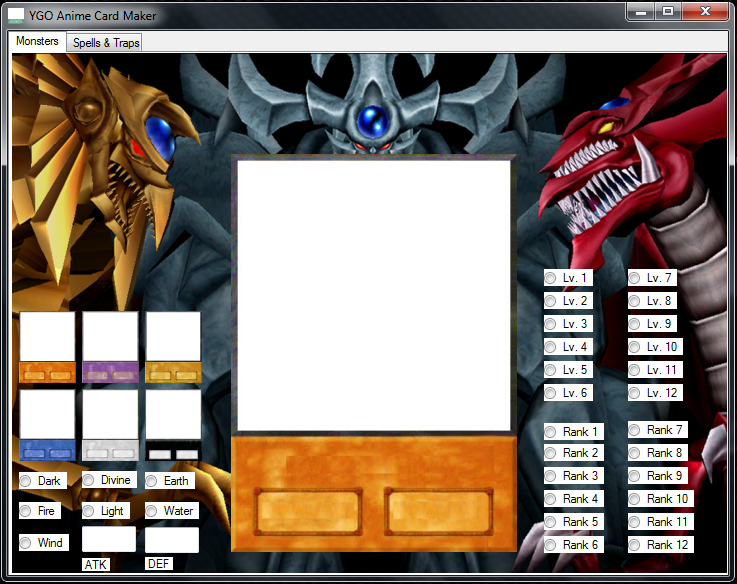
Task: Switch to the Monsters tab
Action: point(37,41)
